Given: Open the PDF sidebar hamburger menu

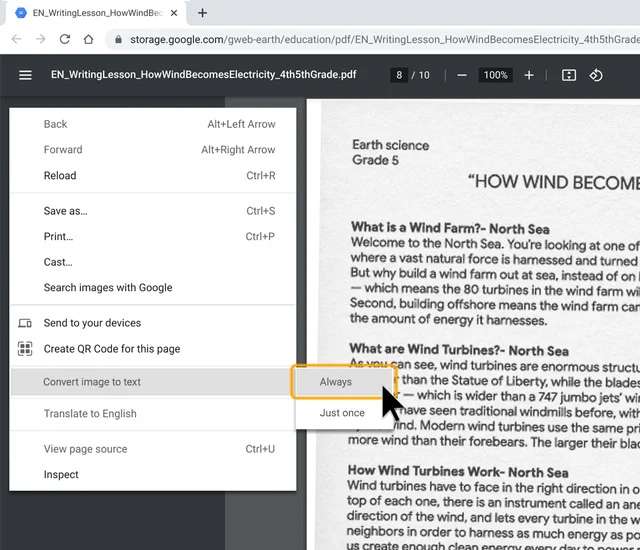Looking at the screenshot, I should tap(25, 75).
